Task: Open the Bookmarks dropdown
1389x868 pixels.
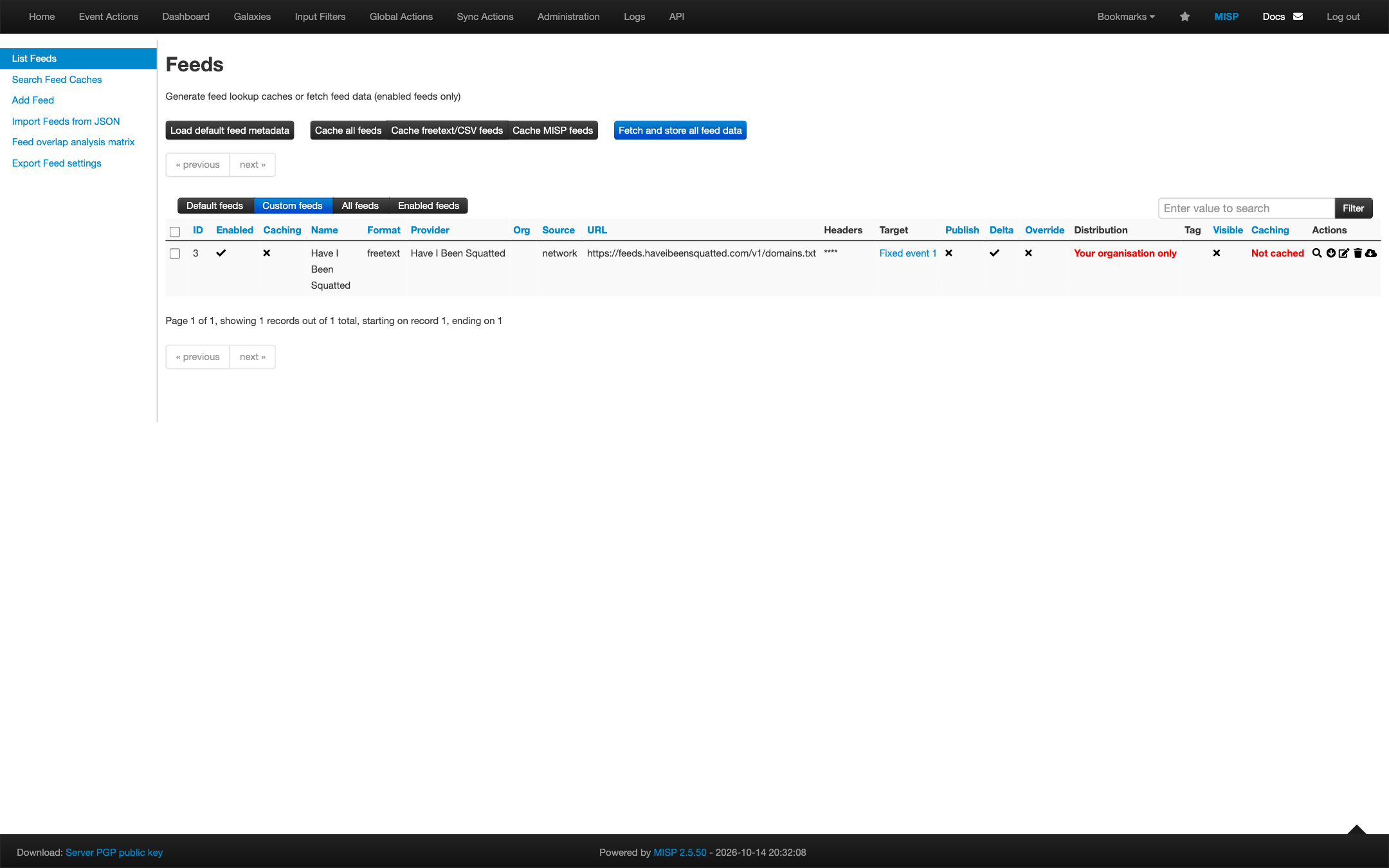Action: tap(1126, 17)
